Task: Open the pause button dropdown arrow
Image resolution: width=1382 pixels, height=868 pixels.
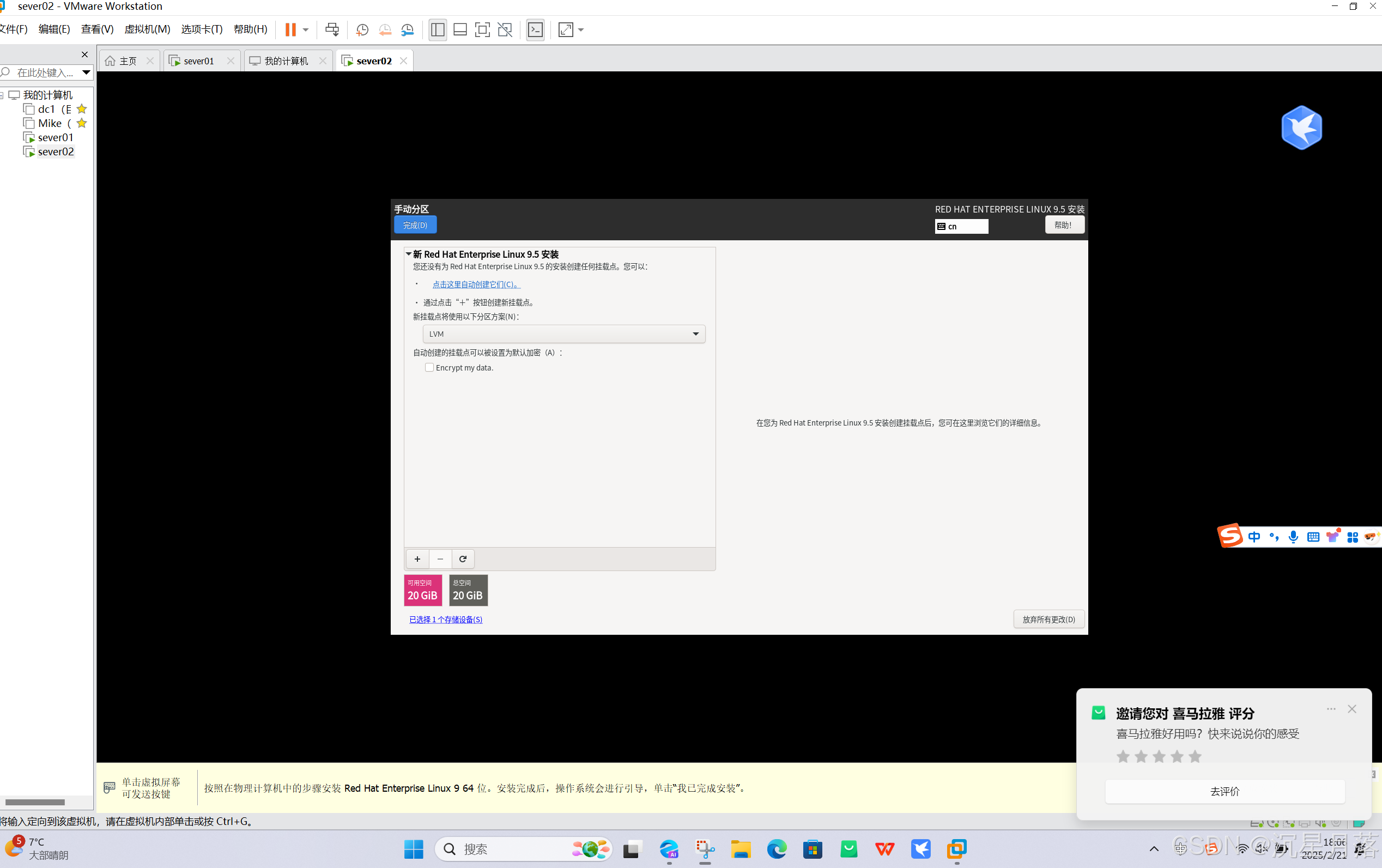Action: [306, 30]
